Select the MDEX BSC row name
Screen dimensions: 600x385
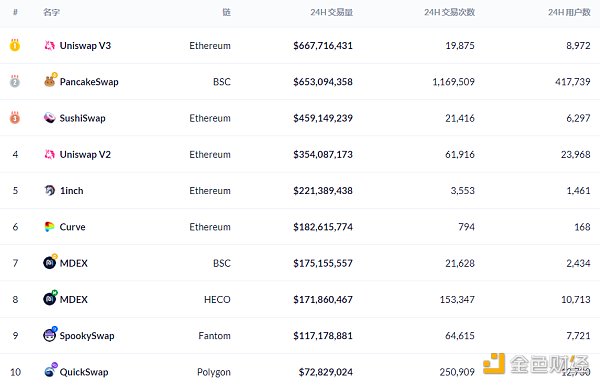click(73, 263)
